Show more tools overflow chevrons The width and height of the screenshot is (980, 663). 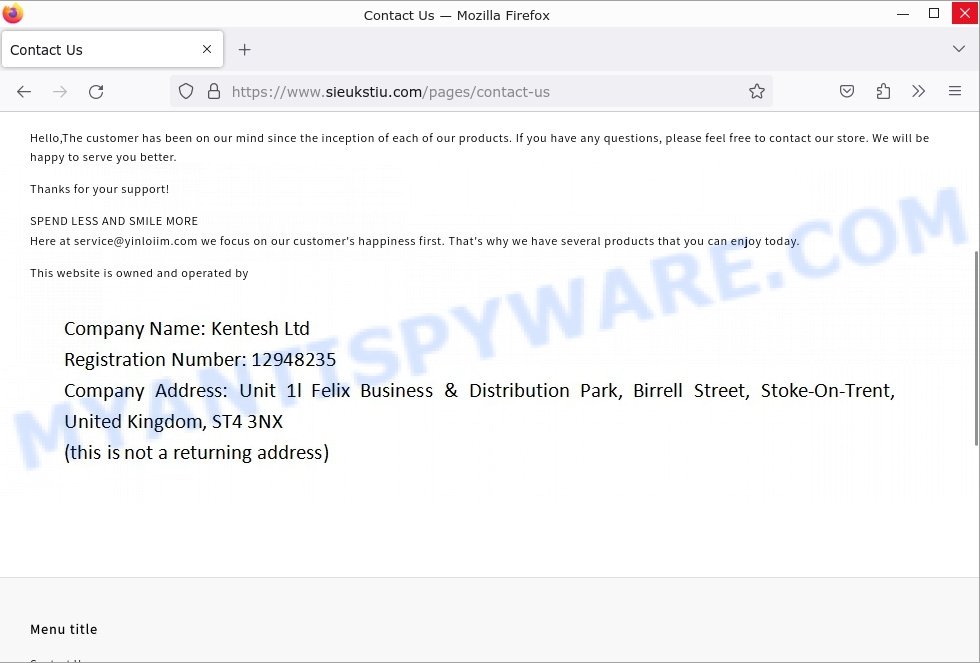[x=918, y=91]
